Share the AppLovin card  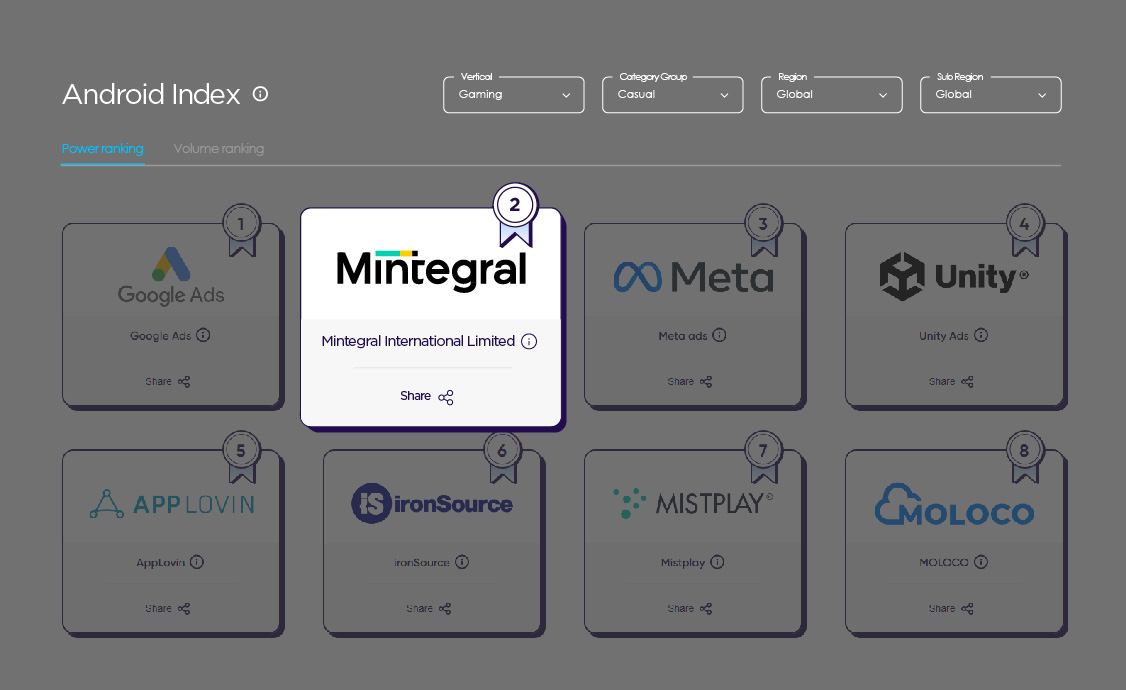pyautogui.click(x=167, y=608)
